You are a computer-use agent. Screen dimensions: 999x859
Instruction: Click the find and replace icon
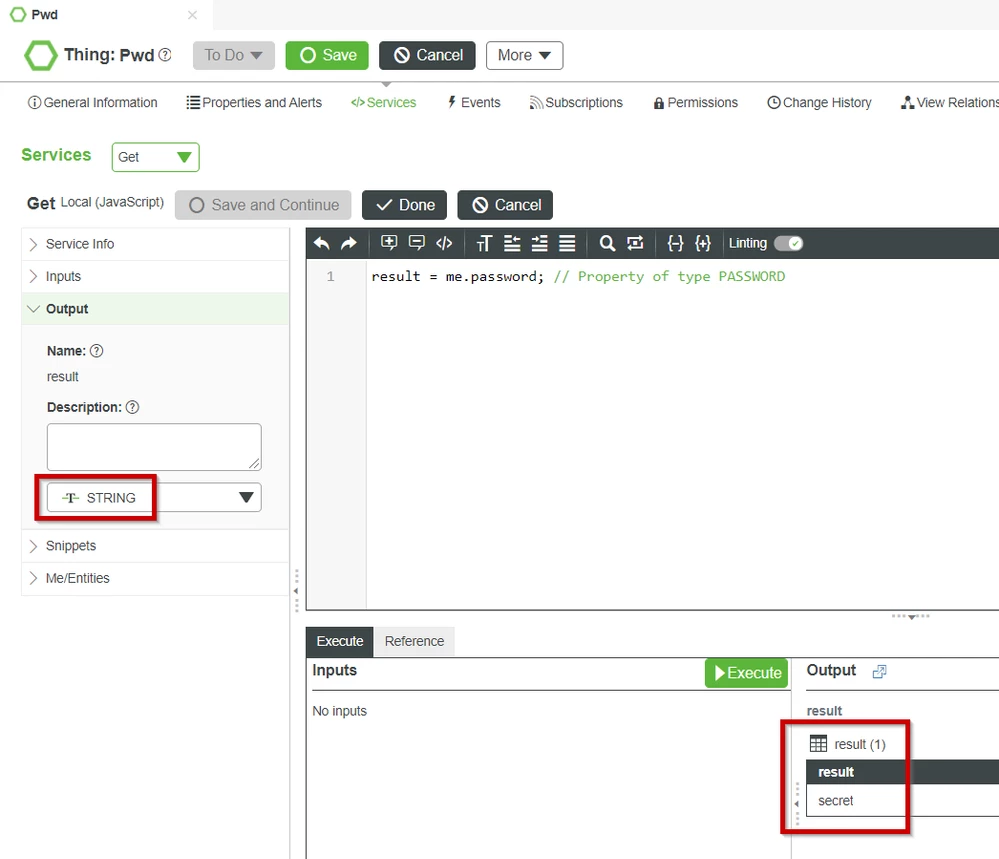click(635, 243)
